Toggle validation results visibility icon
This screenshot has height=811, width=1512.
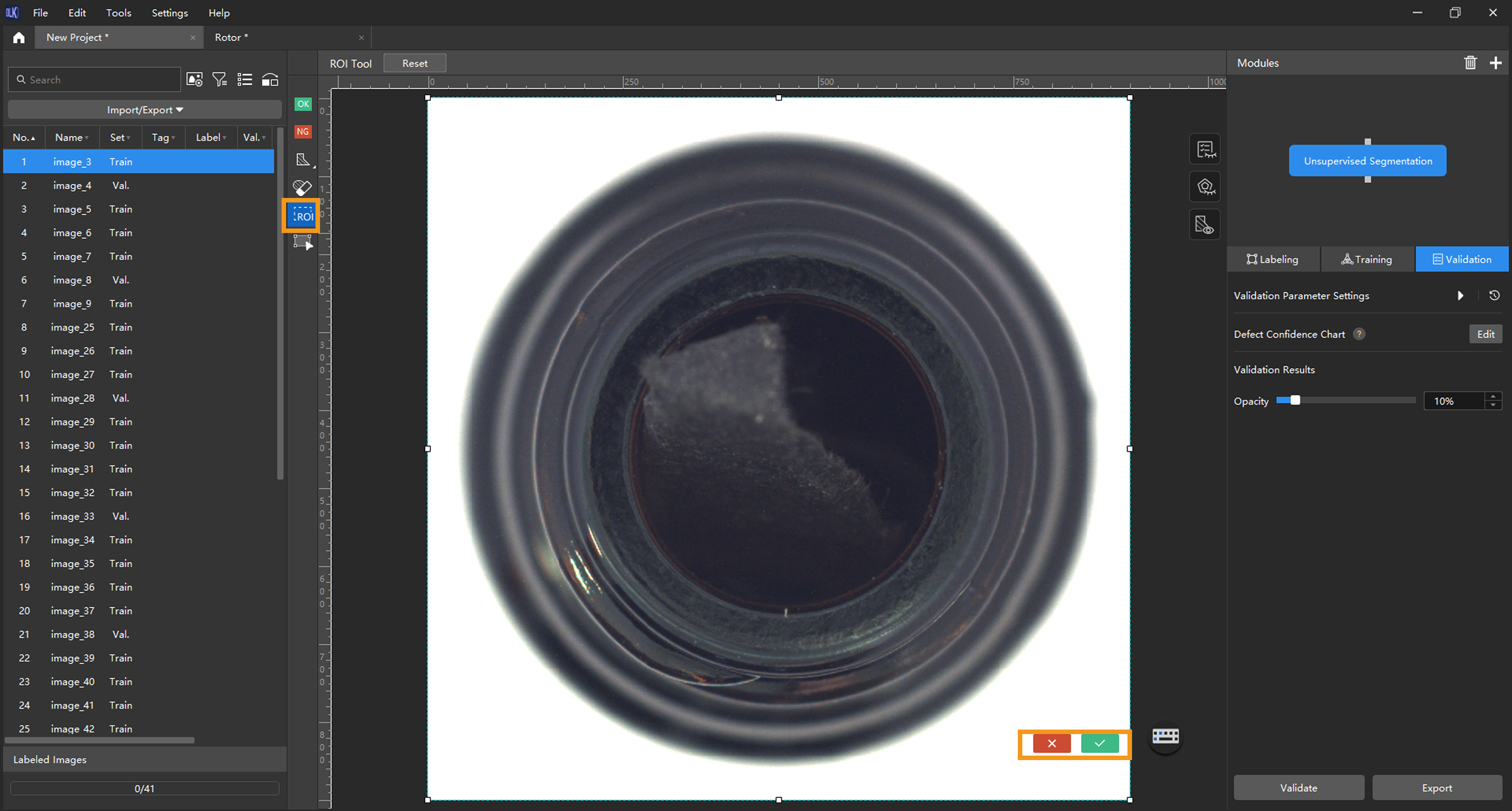tap(1205, 149)
